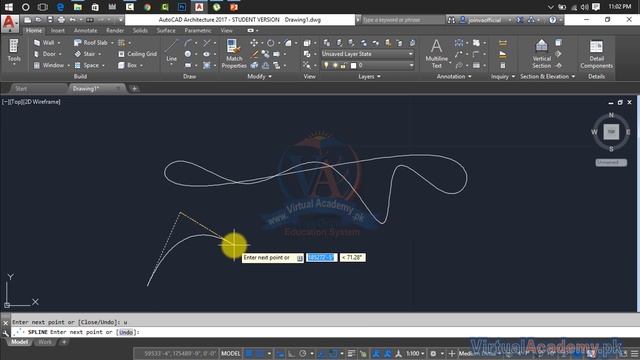Select the Window tool
The height and width of the screenshot is (360, 640).
click(49, 65)
